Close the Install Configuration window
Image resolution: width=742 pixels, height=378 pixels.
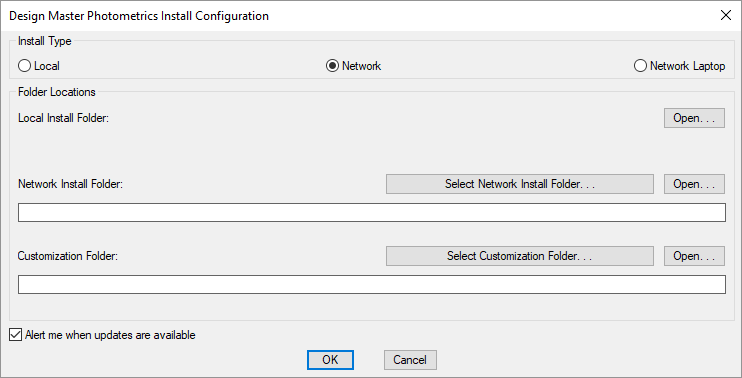click(725, 15)
